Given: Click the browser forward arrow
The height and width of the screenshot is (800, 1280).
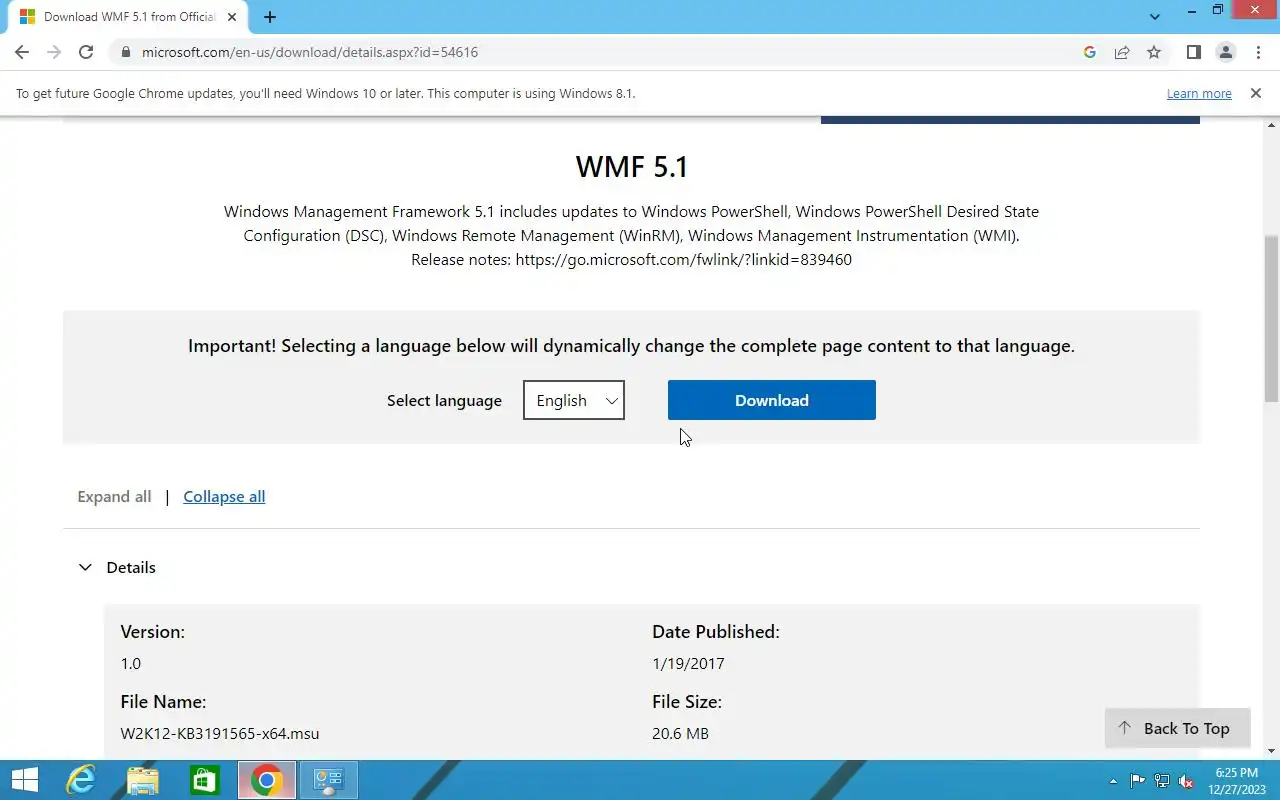Looking at the screenshot, I should pyautogui.click(x=54, y=52).
